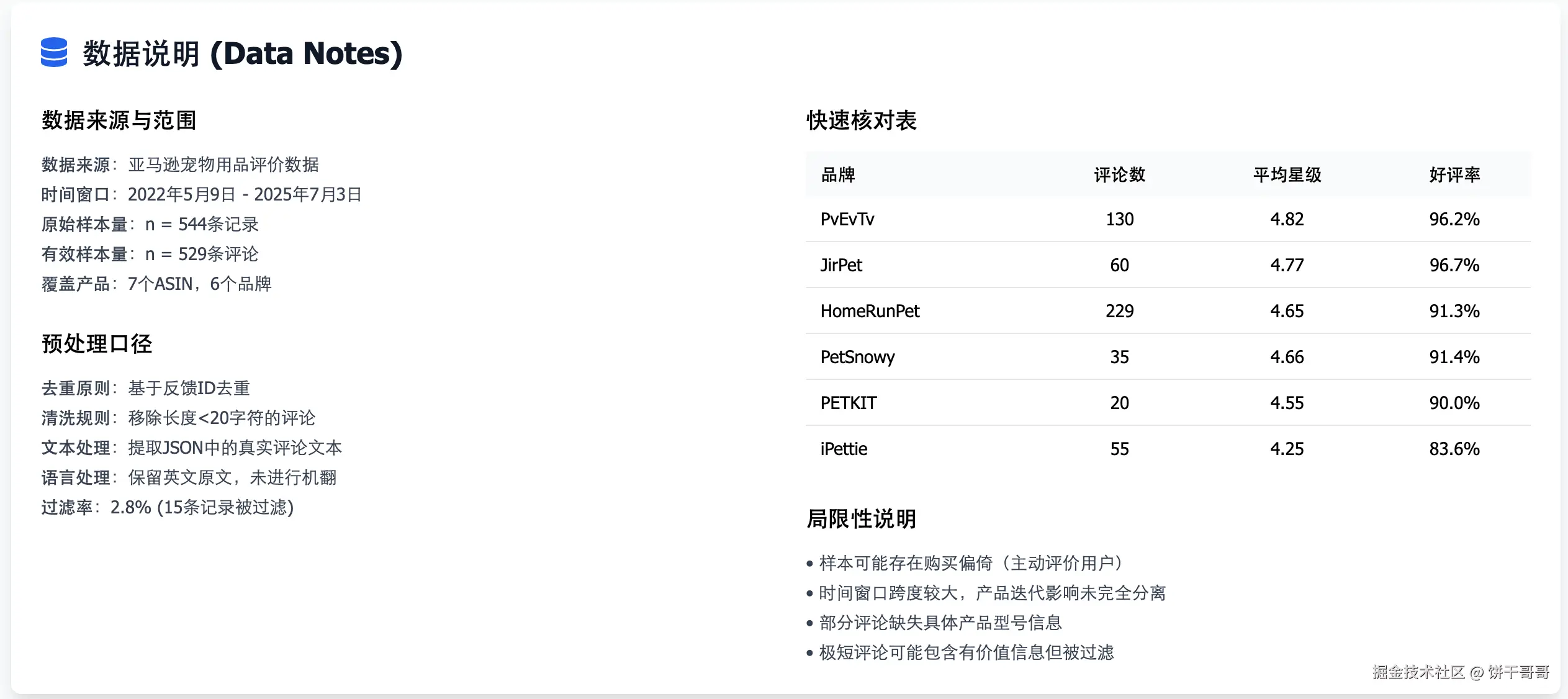1568x699 pixels.
Task: Select the PETKIT brand cell
Action: [x=848, y=403]
